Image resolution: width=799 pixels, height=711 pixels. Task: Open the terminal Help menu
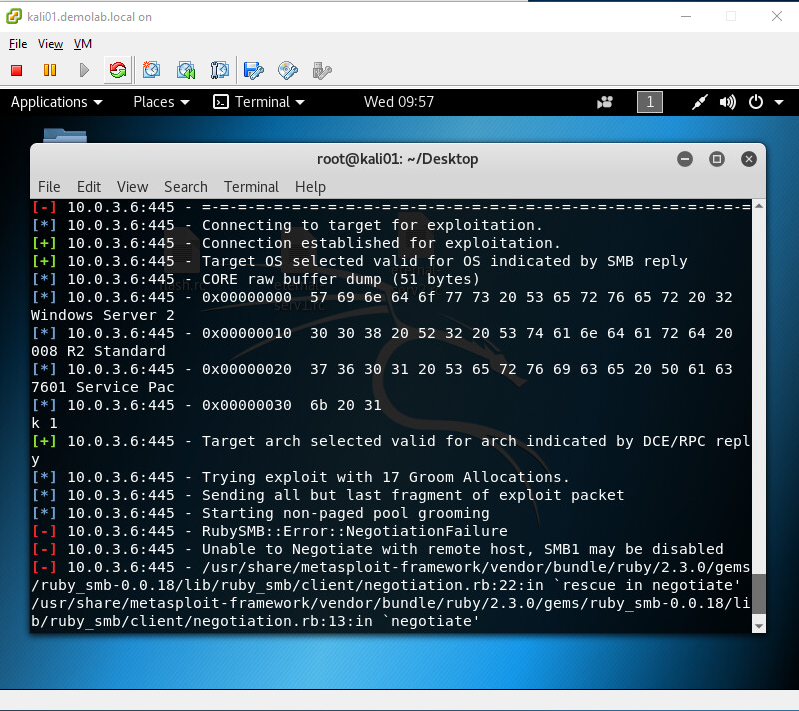[310, 187]
